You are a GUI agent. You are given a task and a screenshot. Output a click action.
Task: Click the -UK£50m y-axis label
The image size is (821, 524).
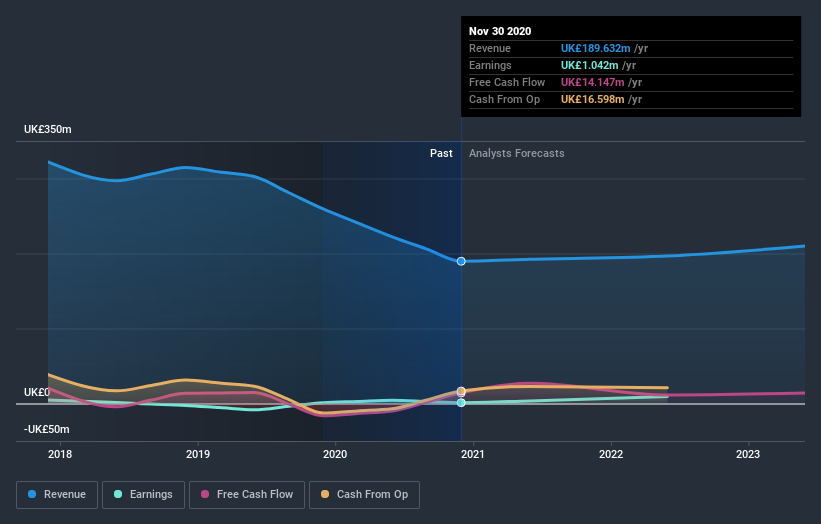[x=47, y=429]
